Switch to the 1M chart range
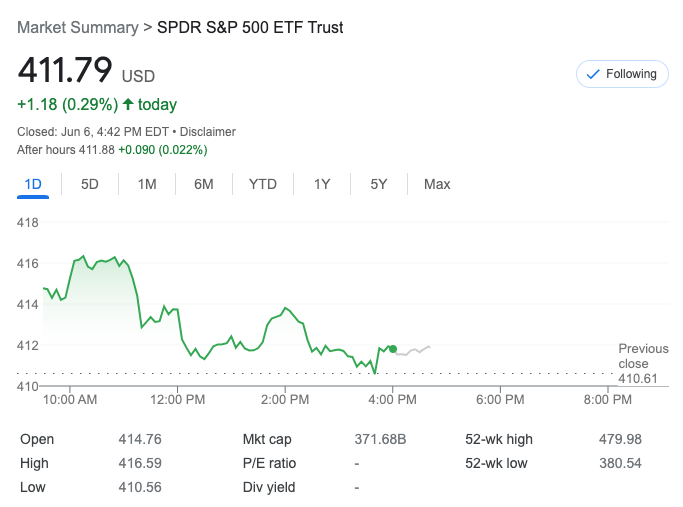Viewport: 683px width, 507px height. pyautogui.click(x=147, y=184)
